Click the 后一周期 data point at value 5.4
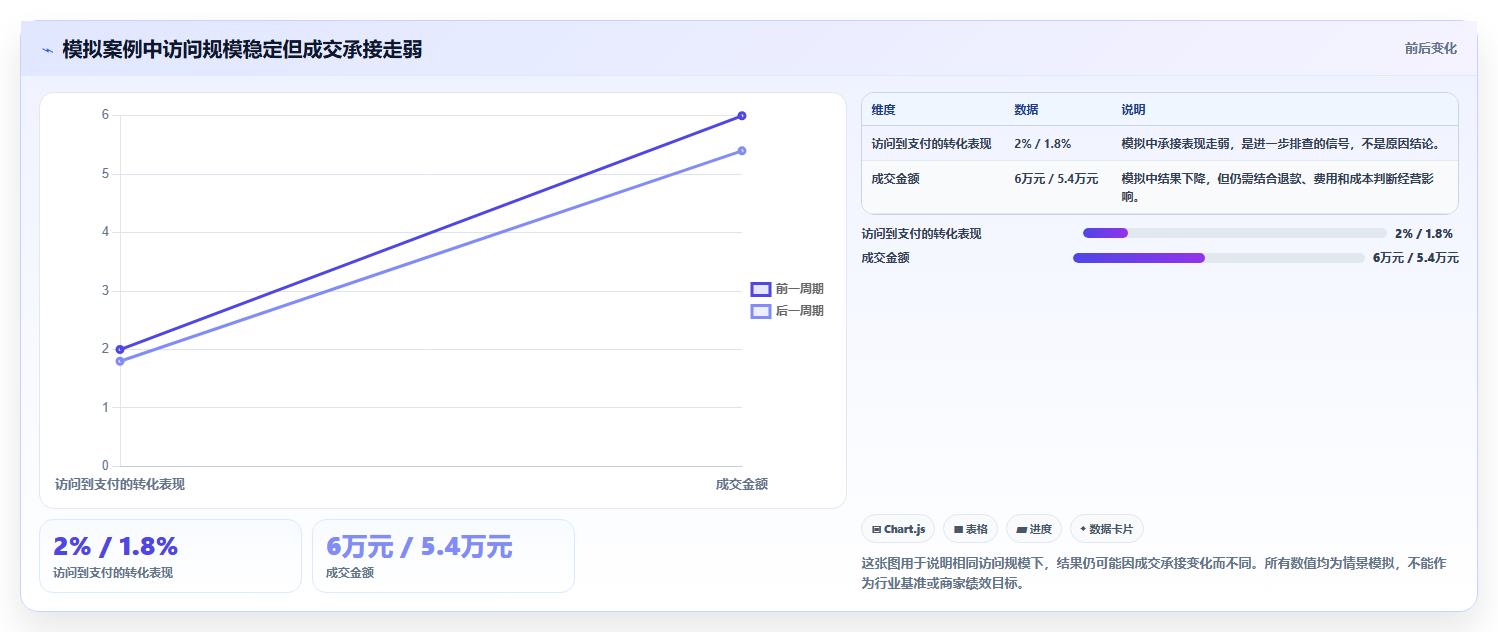The height and width of the screenshot is (632, 1498). point(742,151)
